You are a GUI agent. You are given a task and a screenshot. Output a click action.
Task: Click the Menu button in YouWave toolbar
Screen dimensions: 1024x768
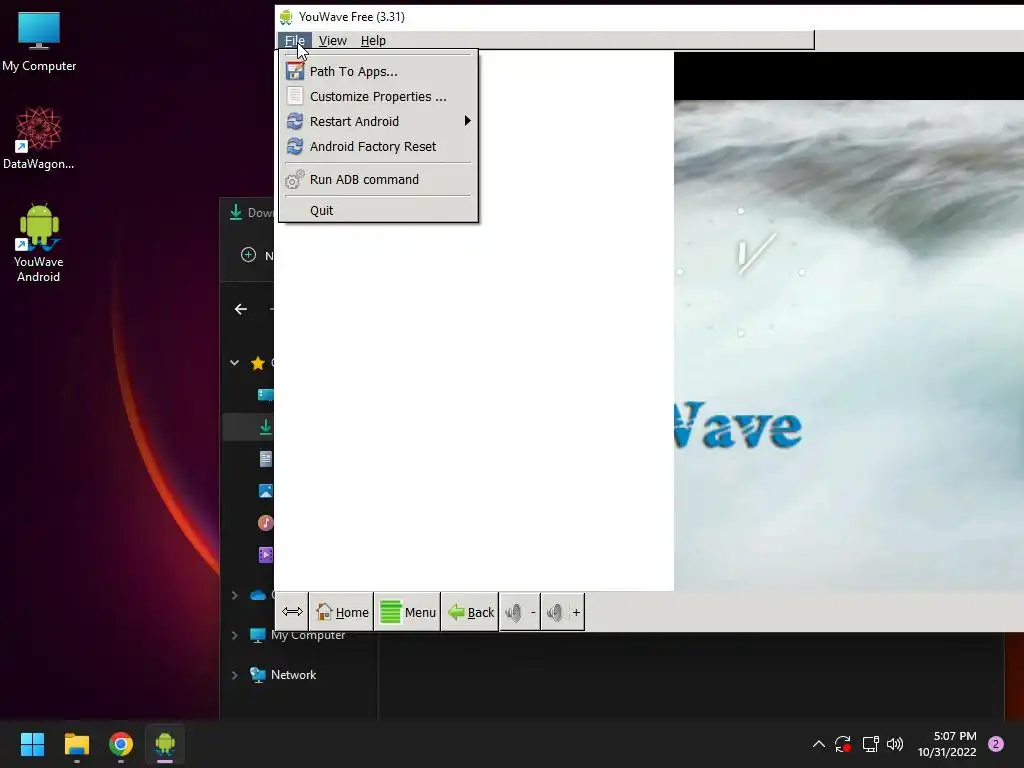click(408, 612)
